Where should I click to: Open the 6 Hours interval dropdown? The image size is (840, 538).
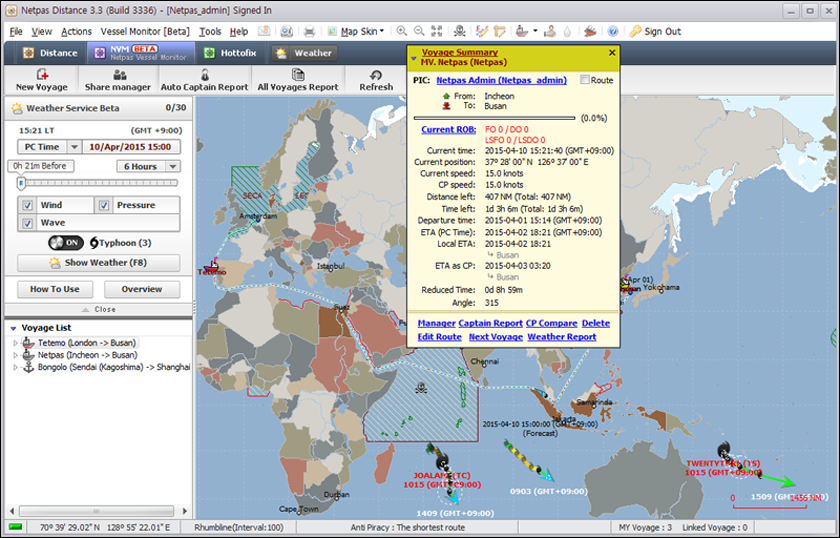coord(148,167)
